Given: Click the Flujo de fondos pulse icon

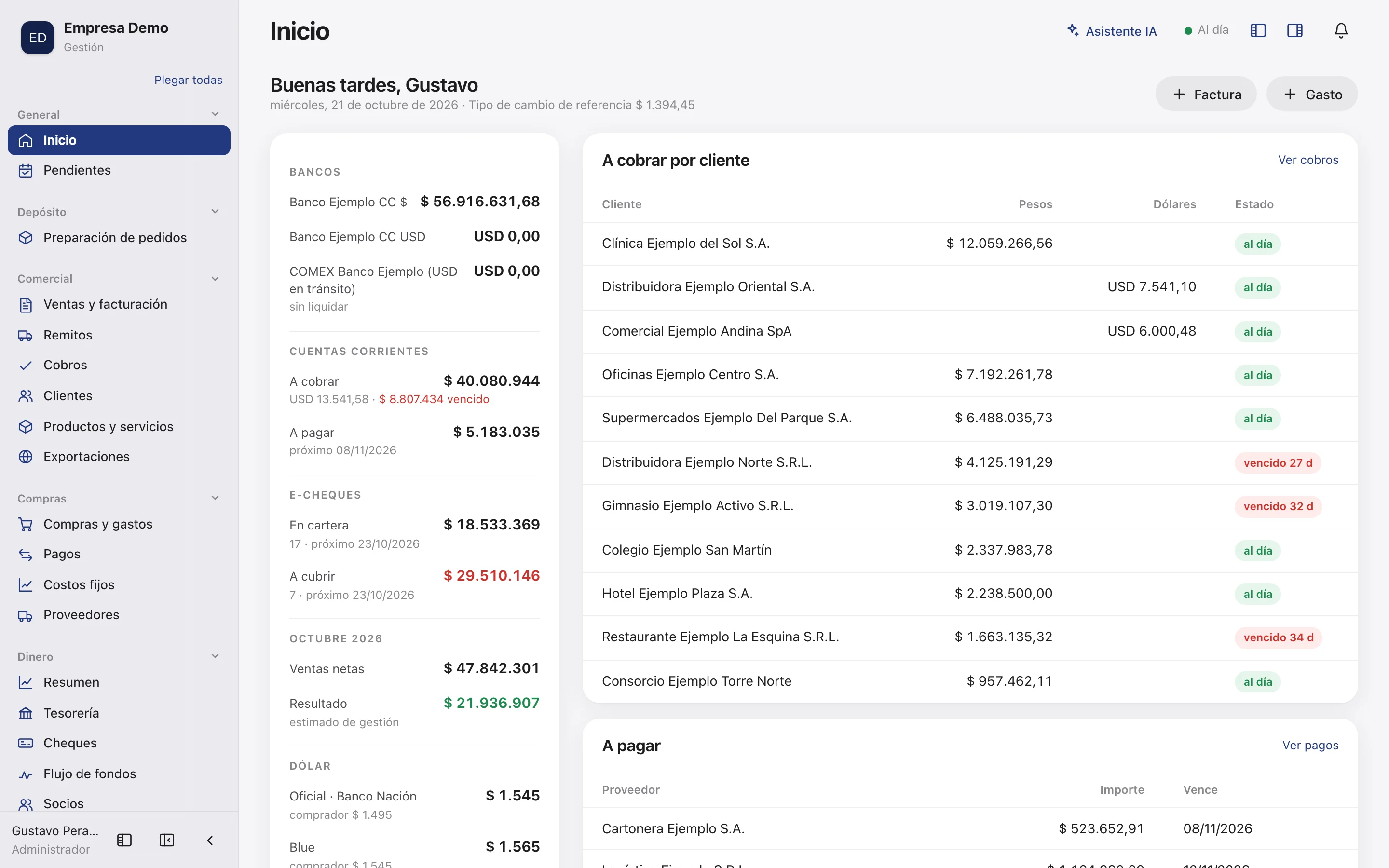Looking at the screenshot, I should pos(25,774).
